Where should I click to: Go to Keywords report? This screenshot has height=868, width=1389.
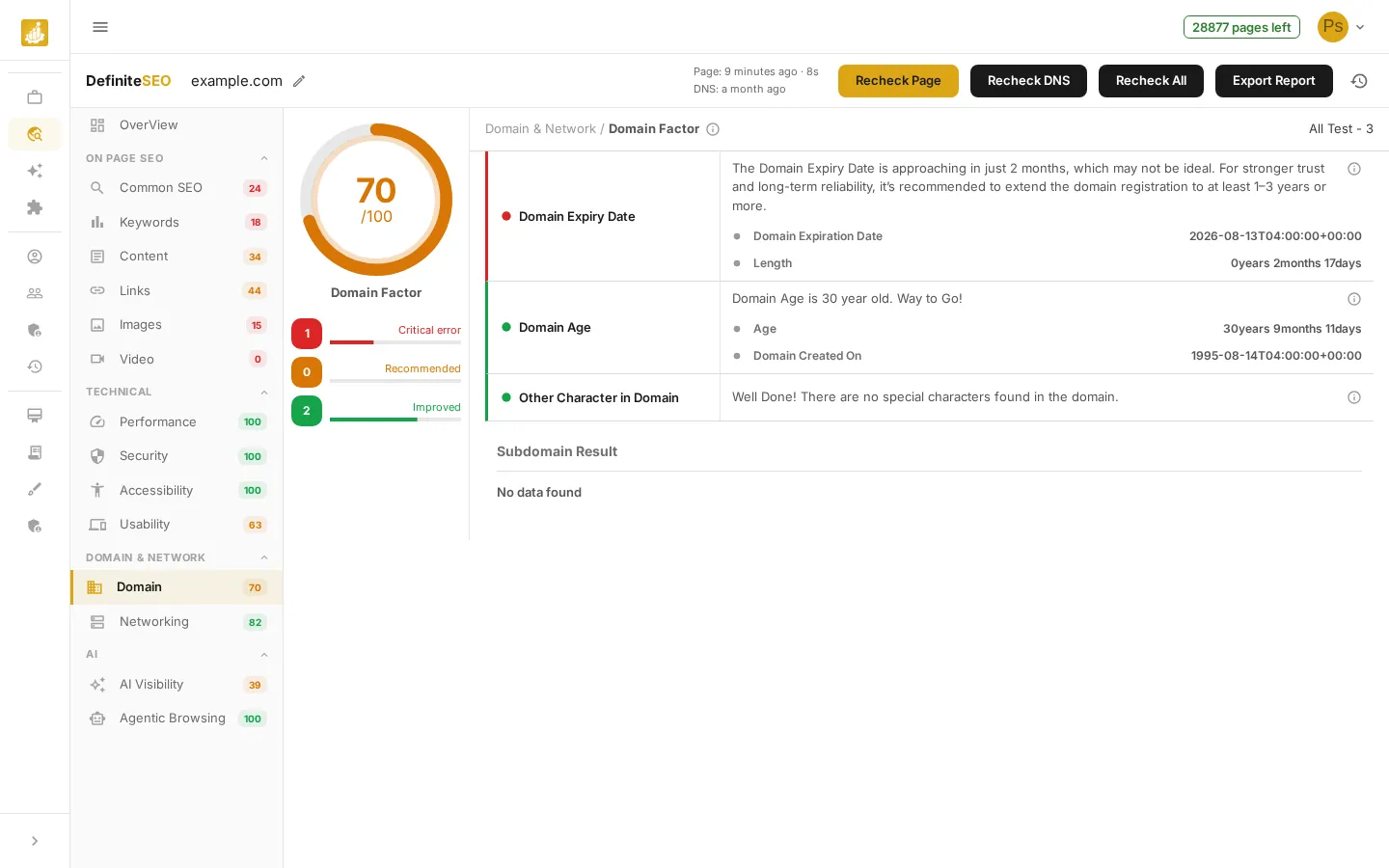(x=177, y=222)
